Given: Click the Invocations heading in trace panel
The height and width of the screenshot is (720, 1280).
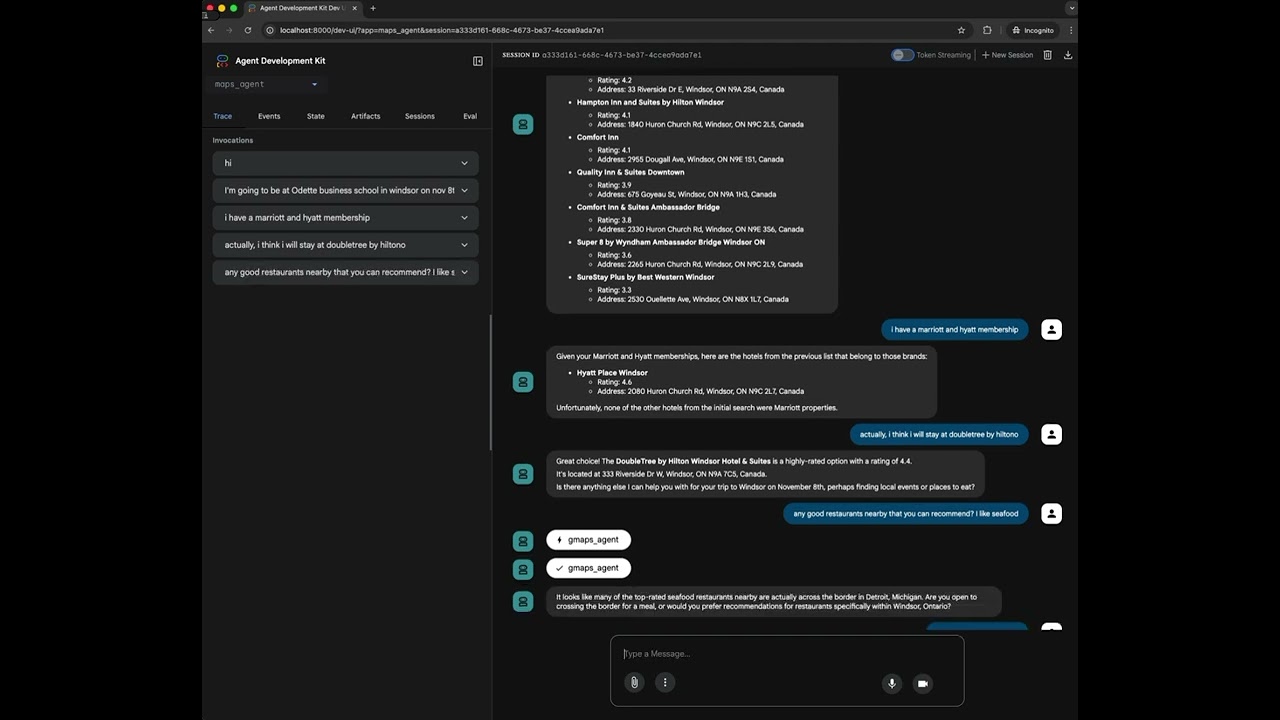Looking at the screenshot, I should (x=233, y=140).
